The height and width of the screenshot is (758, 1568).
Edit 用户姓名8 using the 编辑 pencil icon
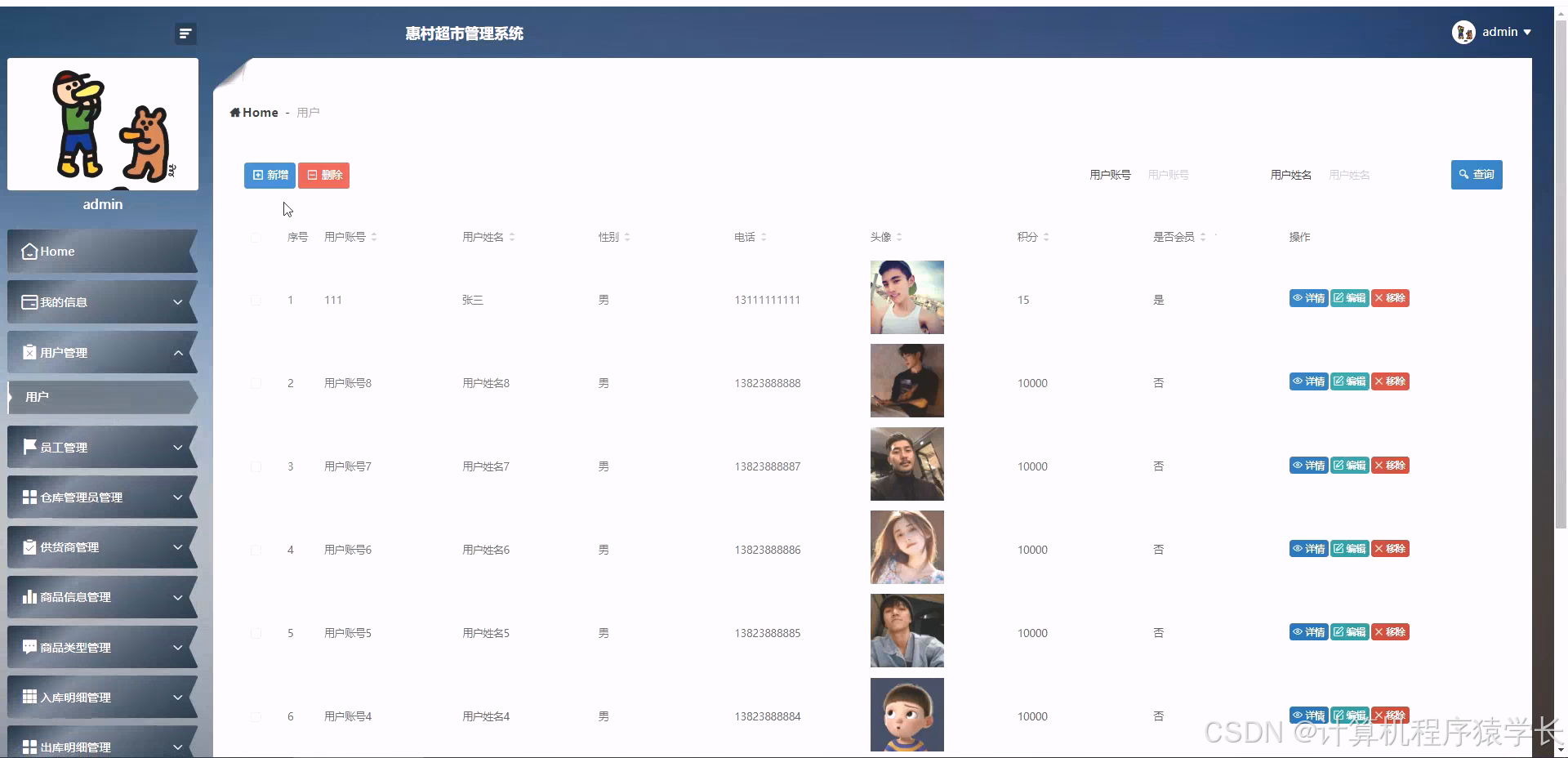click(1338, 381)
